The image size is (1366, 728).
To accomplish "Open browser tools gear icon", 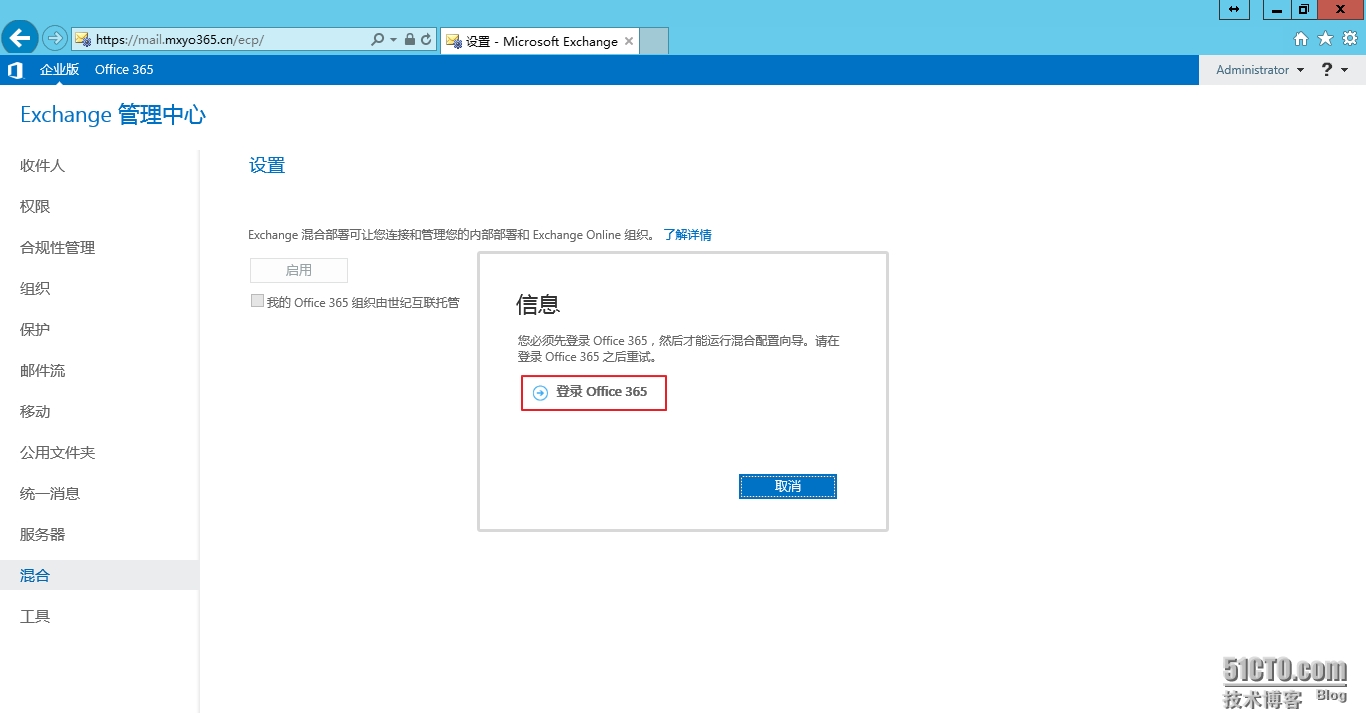I will tap(1349, 39).
